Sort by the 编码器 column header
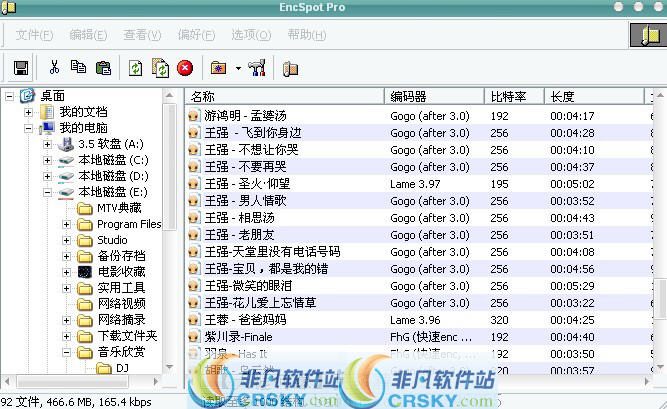This screenshot has height=409, width=667. (x=434, y=96)
